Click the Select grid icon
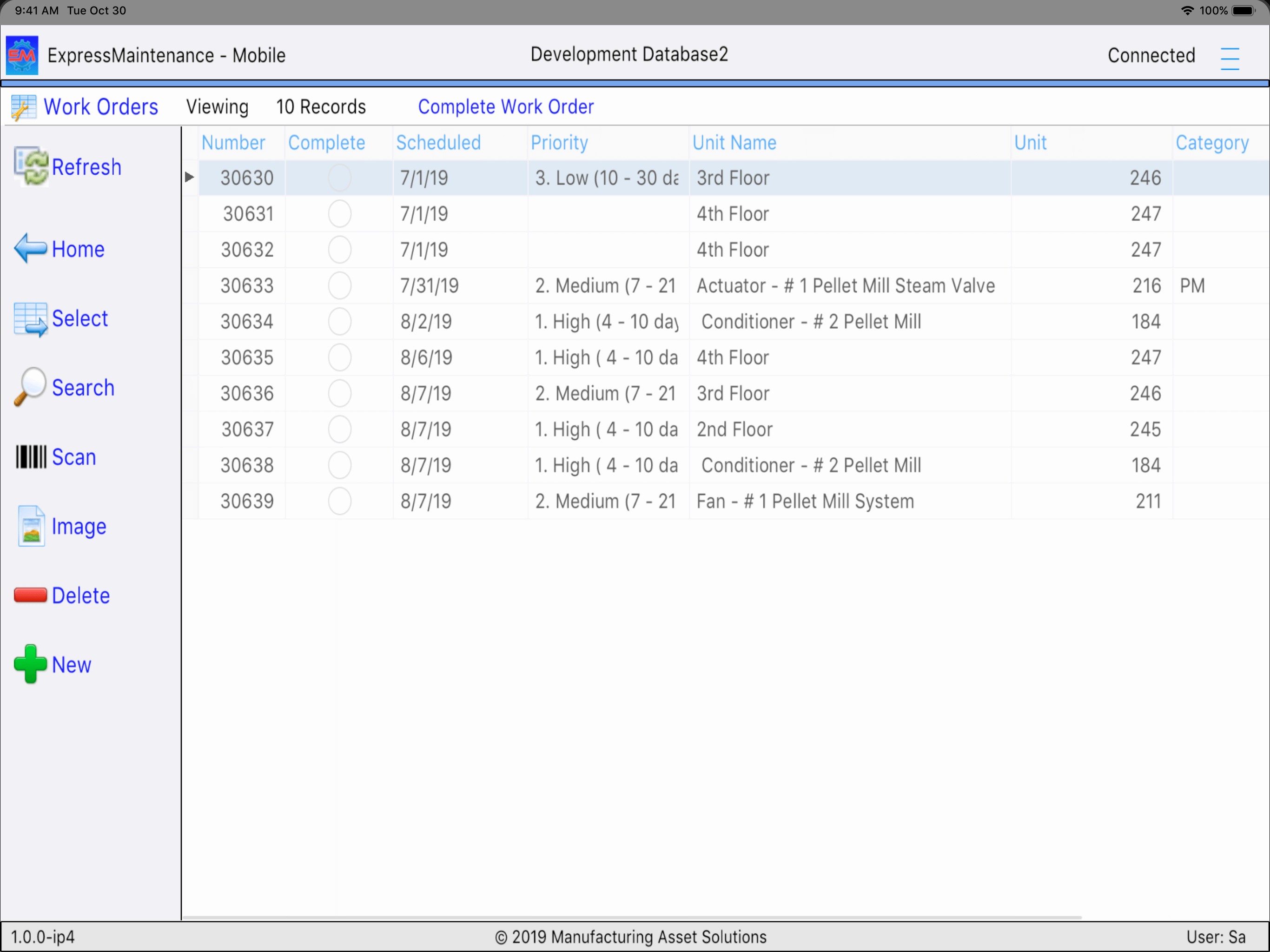The height and width of the screenshot is (952, 1270). click(x=30, y=319)
